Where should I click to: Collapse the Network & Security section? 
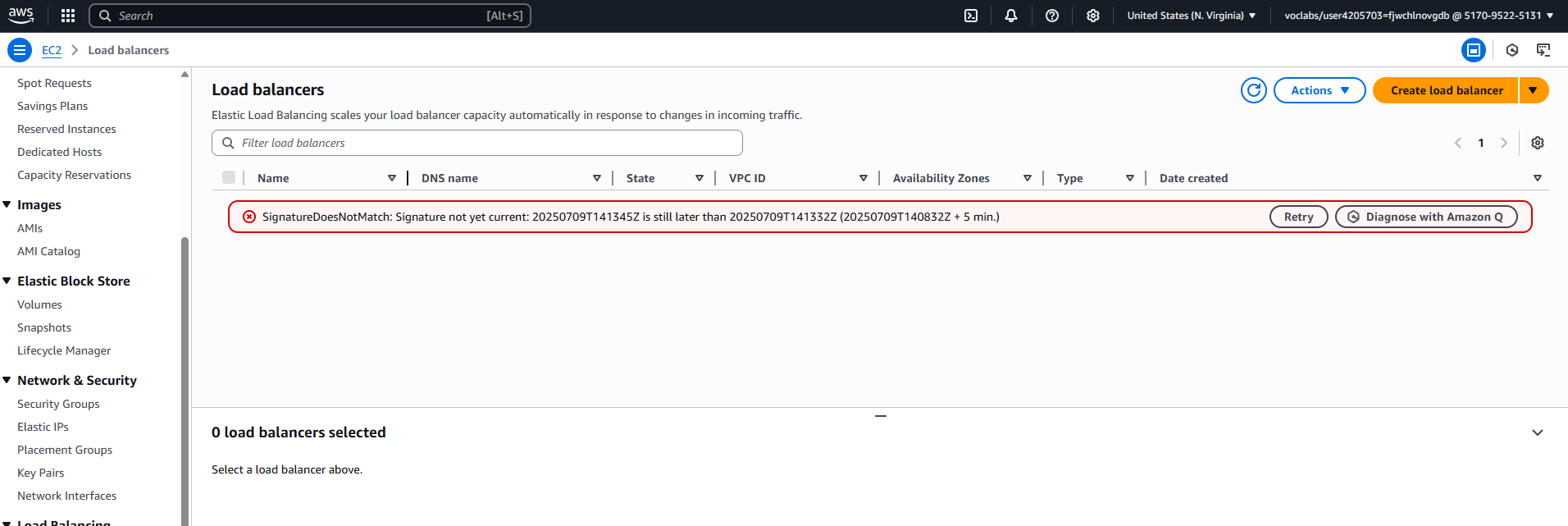(7, 380)
